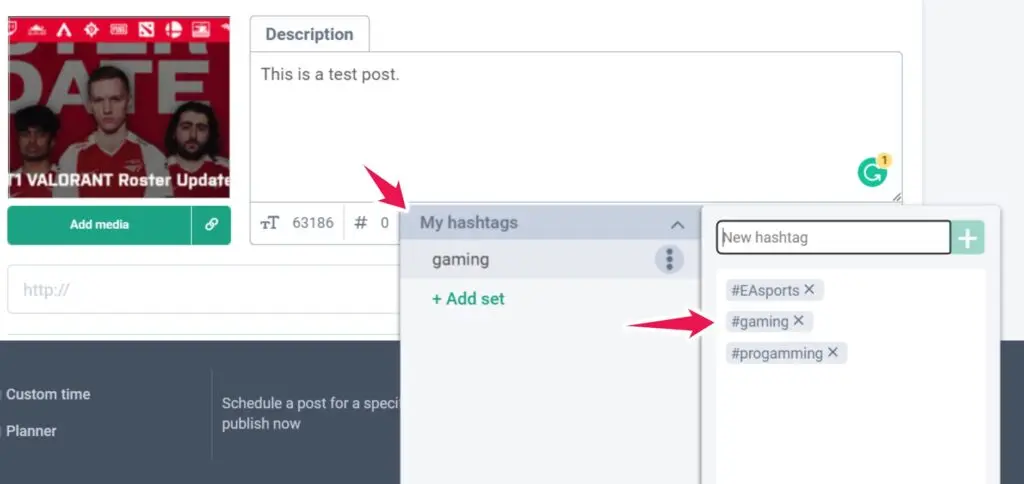Select the gaming hashtag set
This screenshot has width=1024, height=484.
coord(461,260)
